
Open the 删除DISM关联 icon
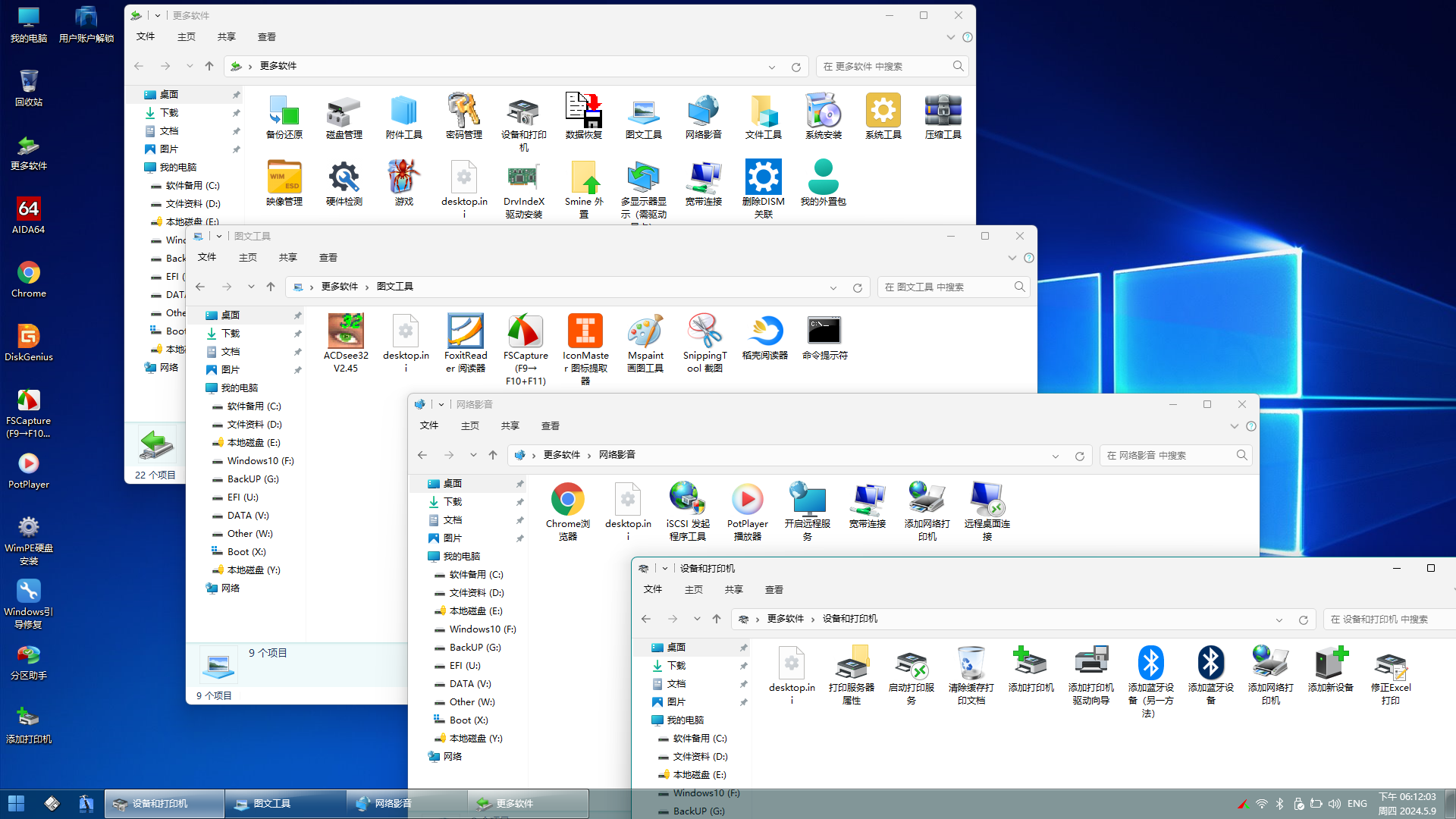click(763, 189)
